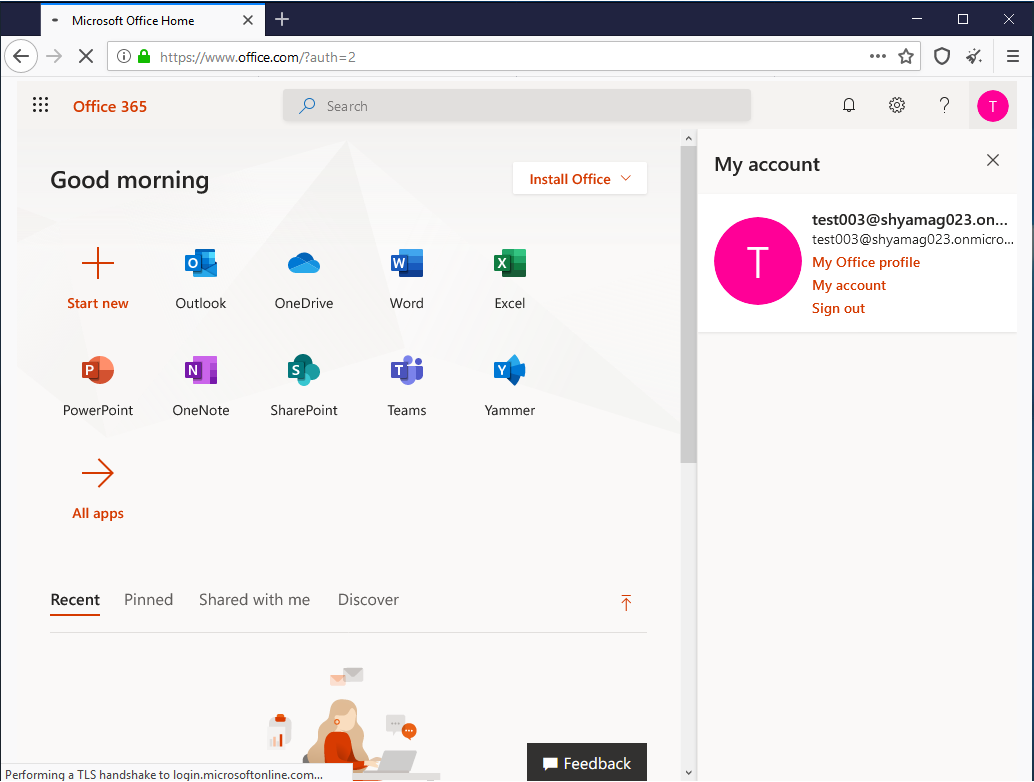
Task: Launch Excel
Action: coord(510,279)
